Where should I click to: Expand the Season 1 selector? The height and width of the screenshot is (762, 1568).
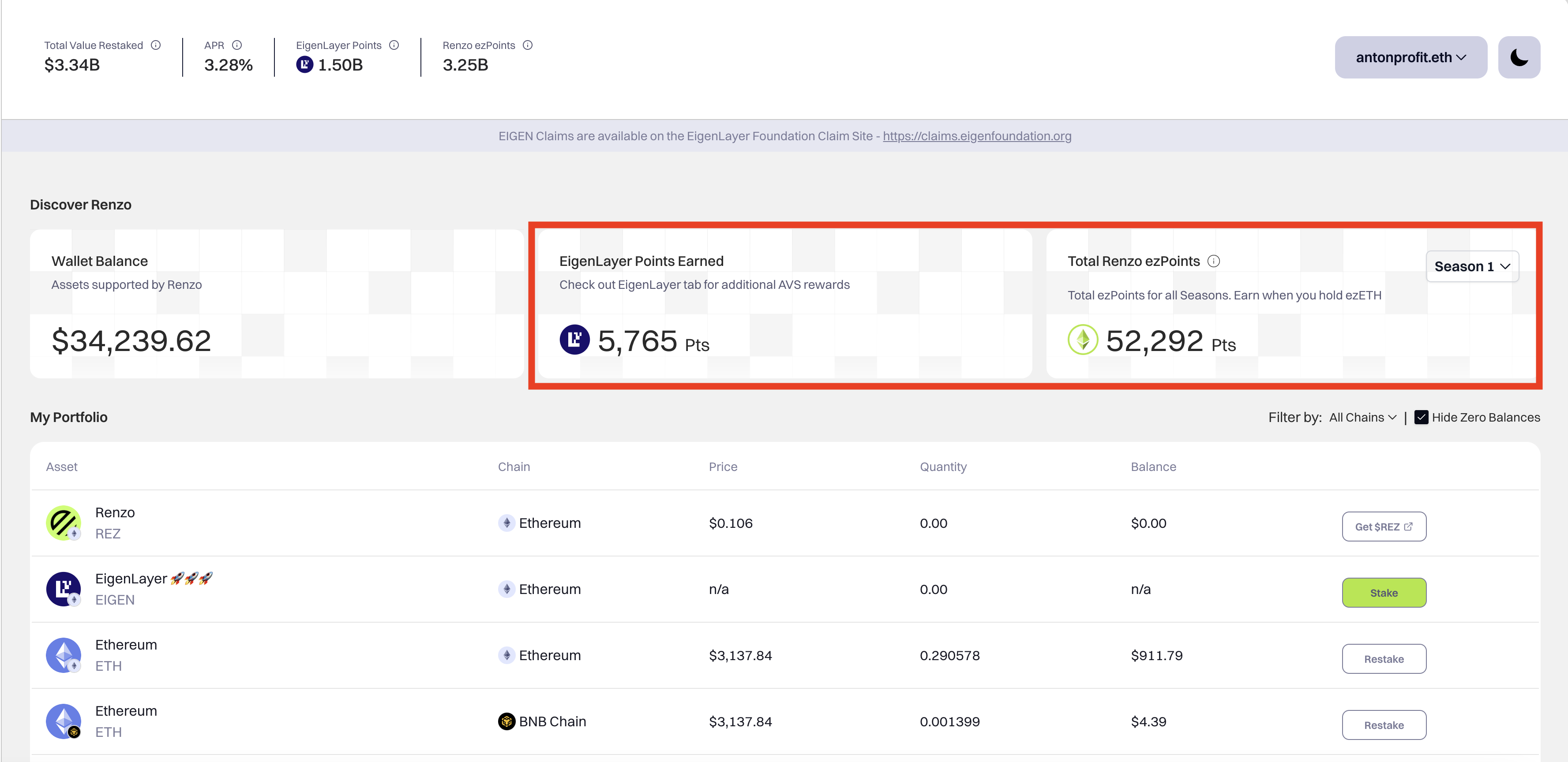1472,267
